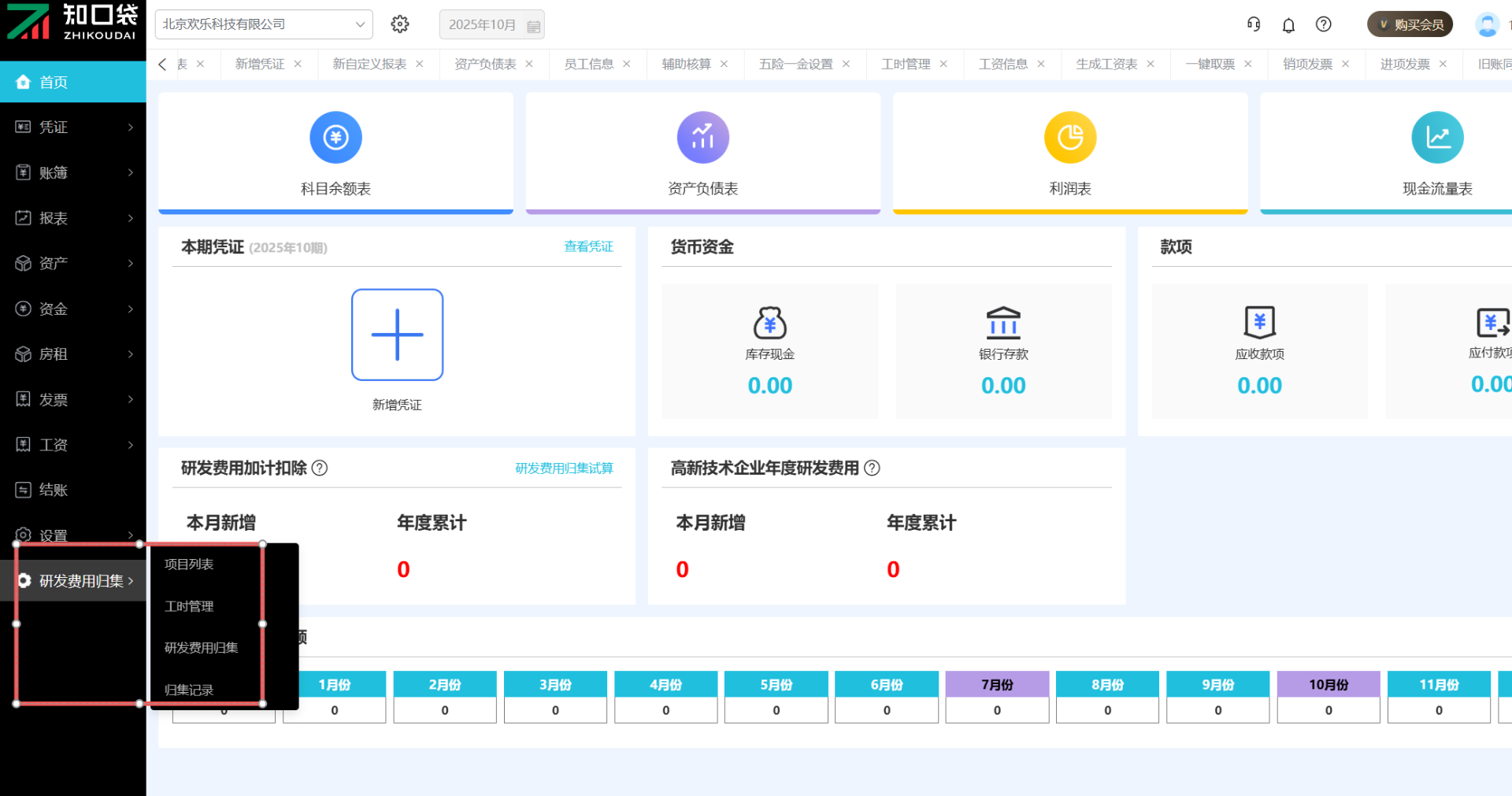Click the help question mark in header

pos(1324,24)
